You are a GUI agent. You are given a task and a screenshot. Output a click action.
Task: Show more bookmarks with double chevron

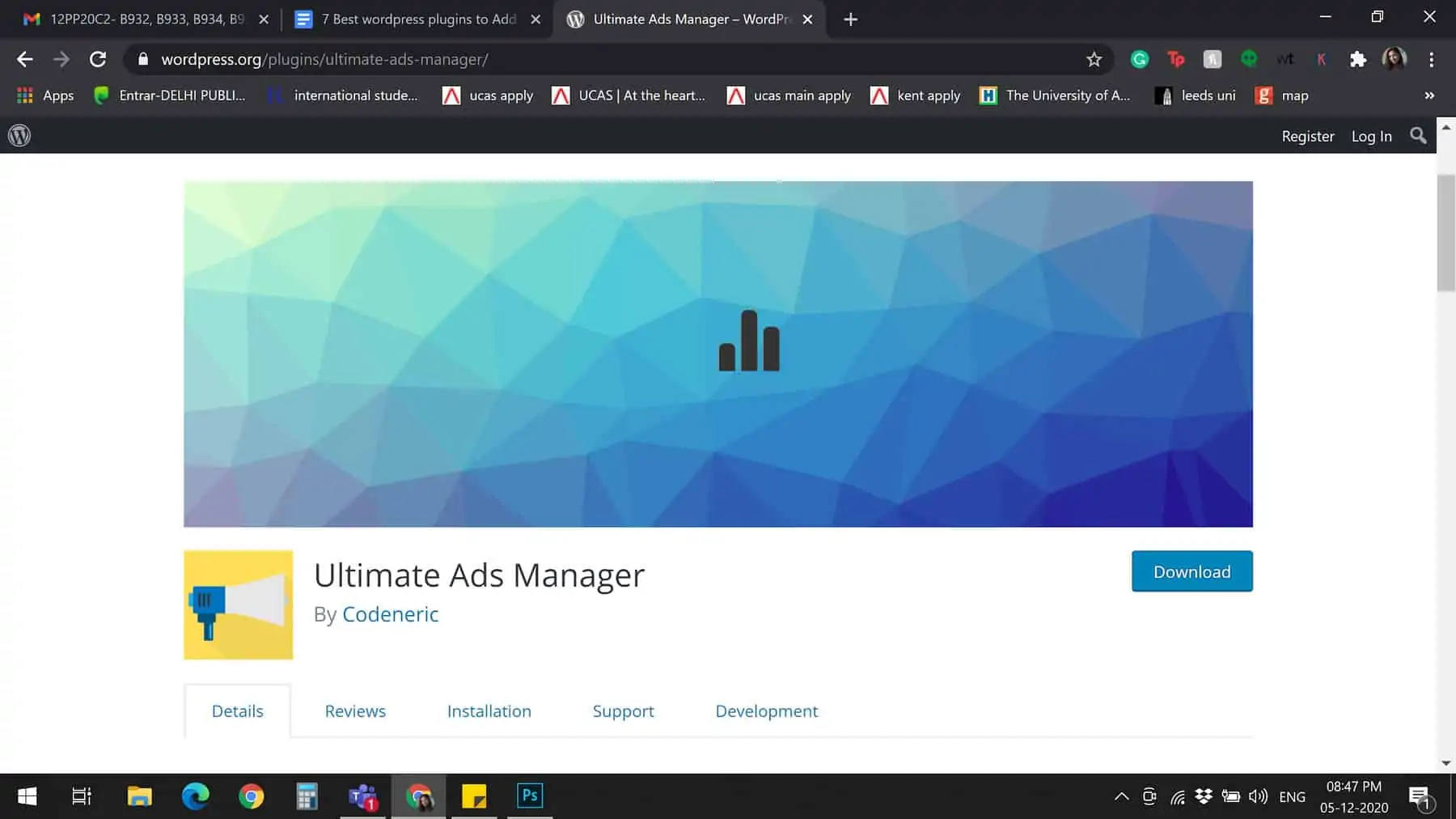click(x=1429, y=95)
